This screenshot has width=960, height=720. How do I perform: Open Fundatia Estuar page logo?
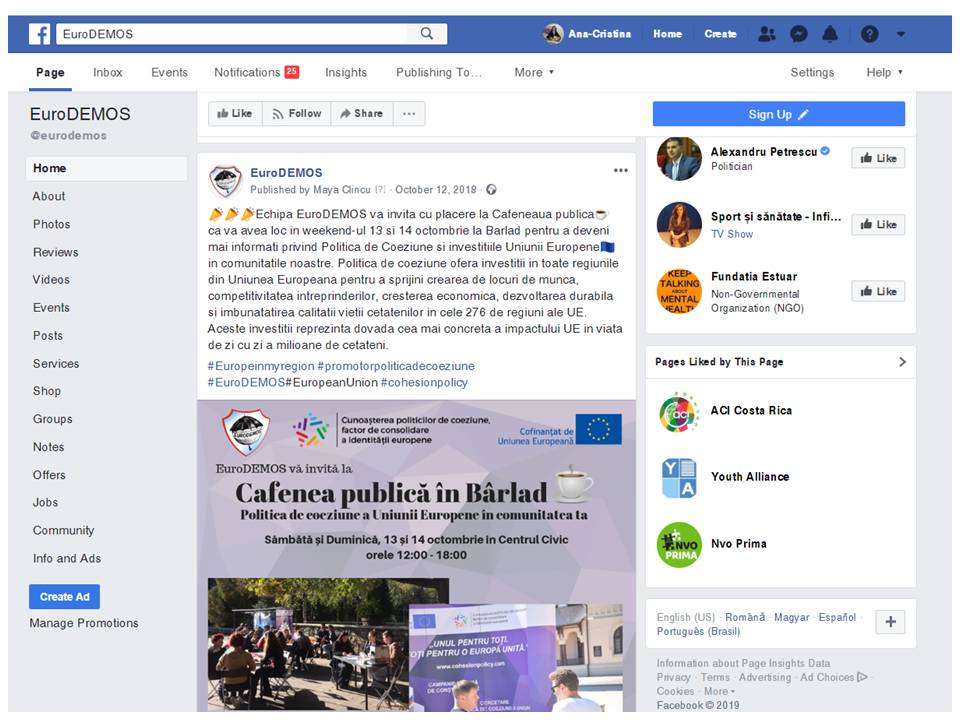pyautogui.click(x=679, y=291)
